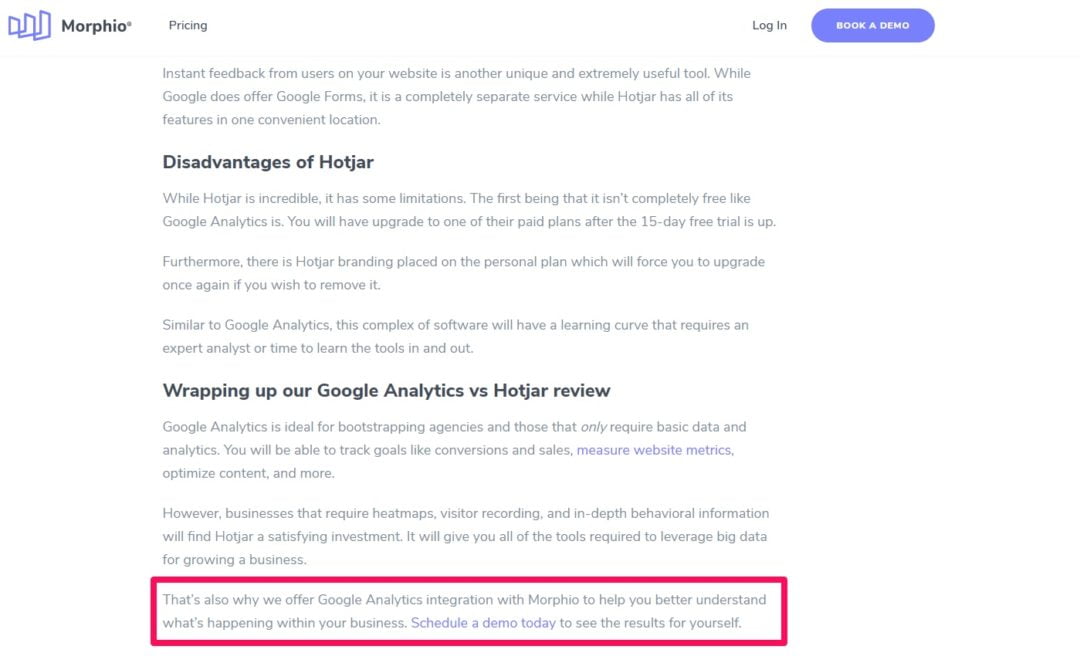The height and width of the screenshot is (663, 1080).
Task: Click the paragraph about the learning curve
Action: click(x=455, y=335)
